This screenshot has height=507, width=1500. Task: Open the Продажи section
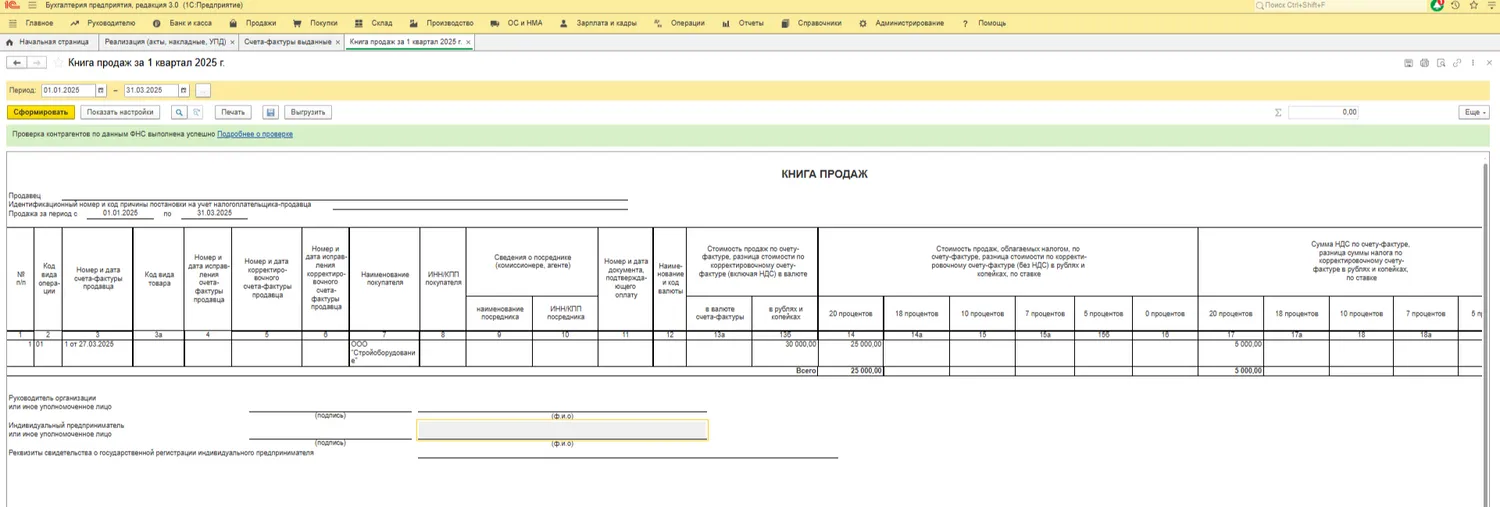(x=253, y=22)
